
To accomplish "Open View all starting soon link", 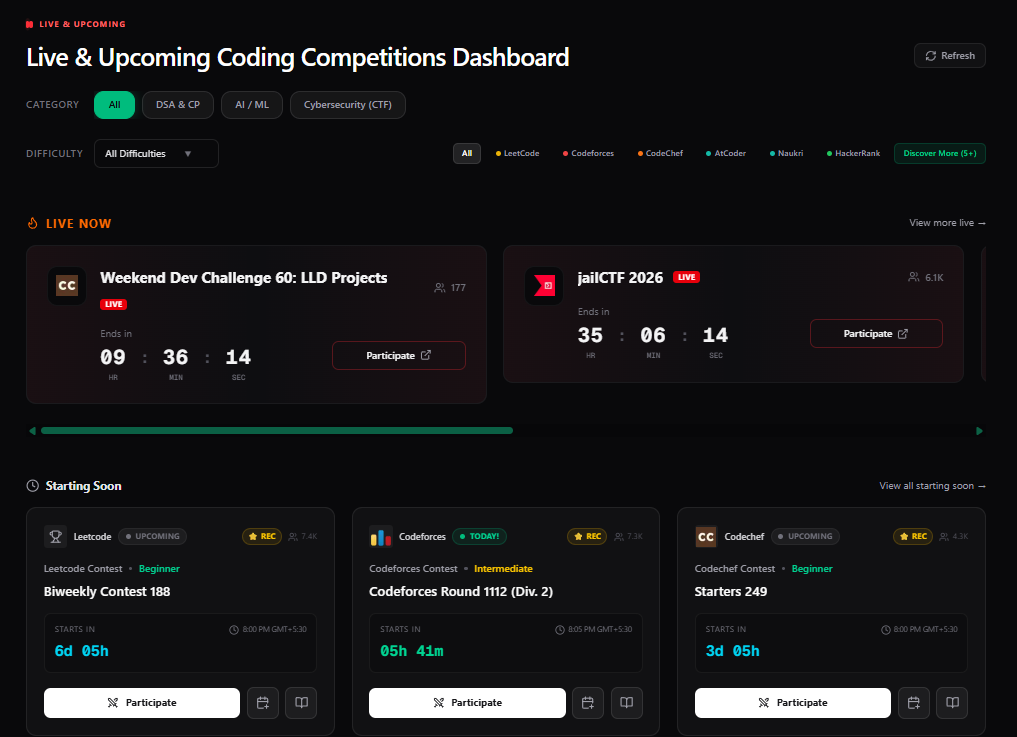I will tap(932, 486).
